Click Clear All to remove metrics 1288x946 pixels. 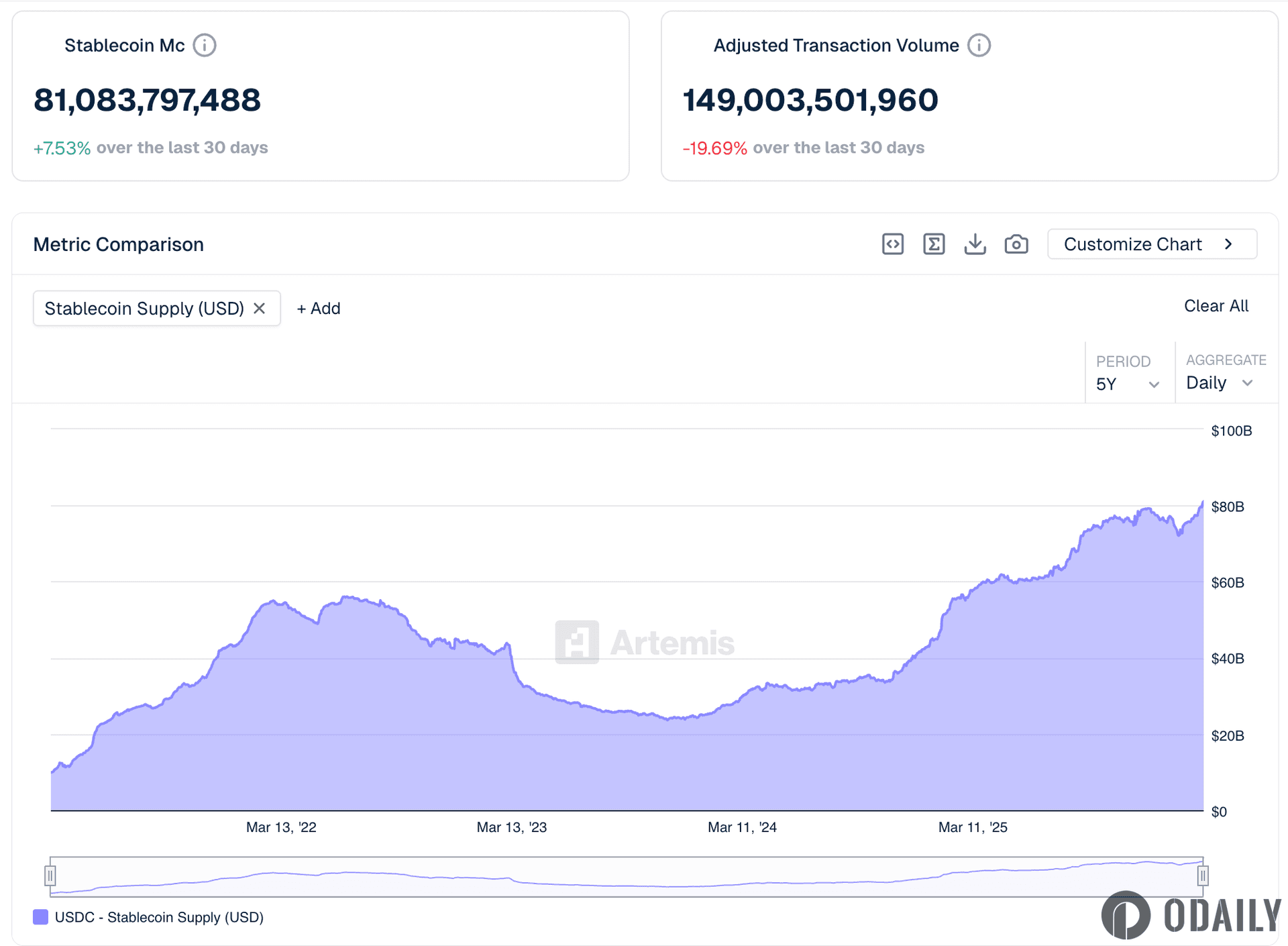[1216, 306]
